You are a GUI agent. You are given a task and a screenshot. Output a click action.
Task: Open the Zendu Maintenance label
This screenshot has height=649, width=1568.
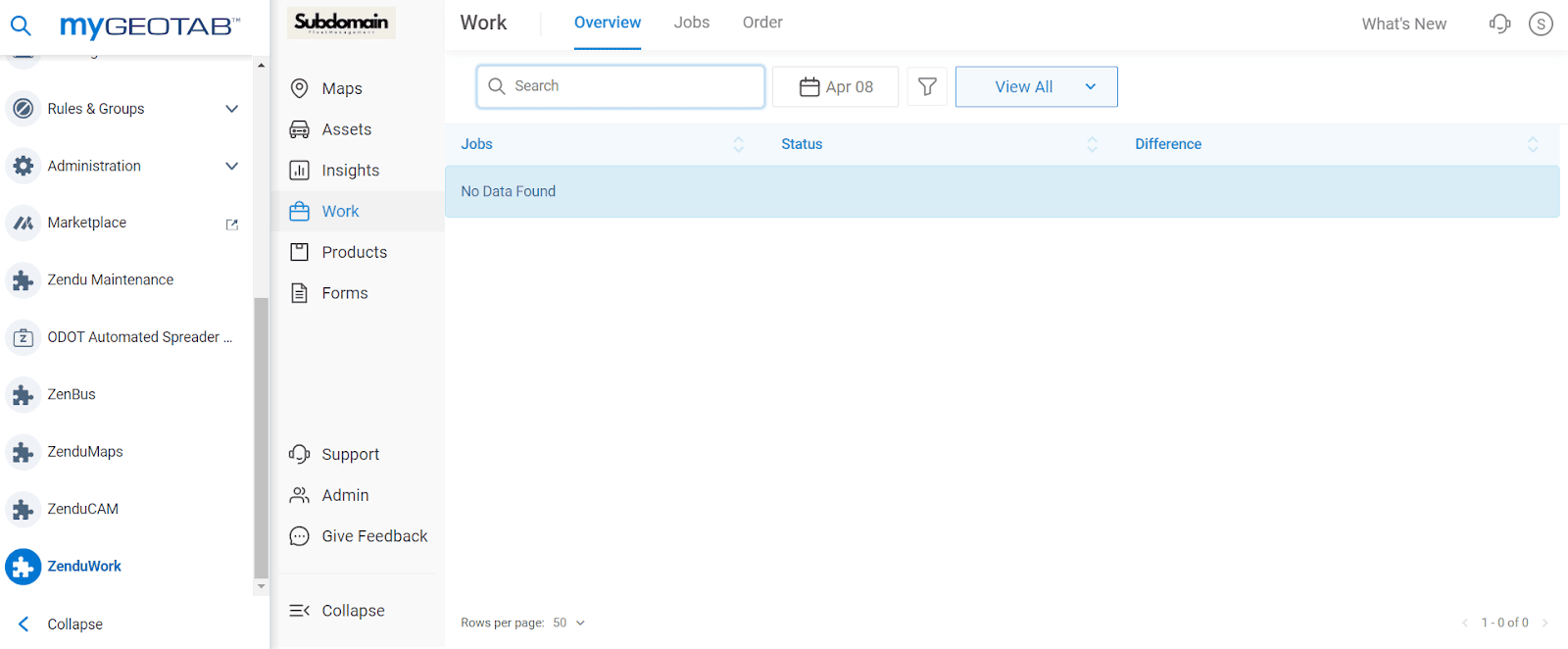(x=111, y=280)
